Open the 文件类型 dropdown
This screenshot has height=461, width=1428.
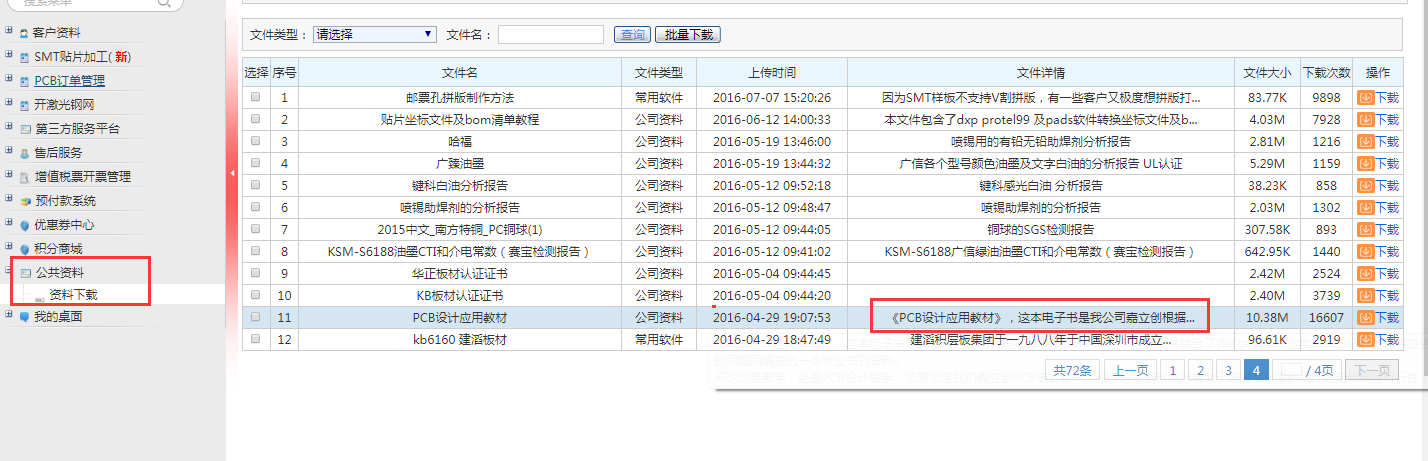pyautogui.click(x=374, y=34)
